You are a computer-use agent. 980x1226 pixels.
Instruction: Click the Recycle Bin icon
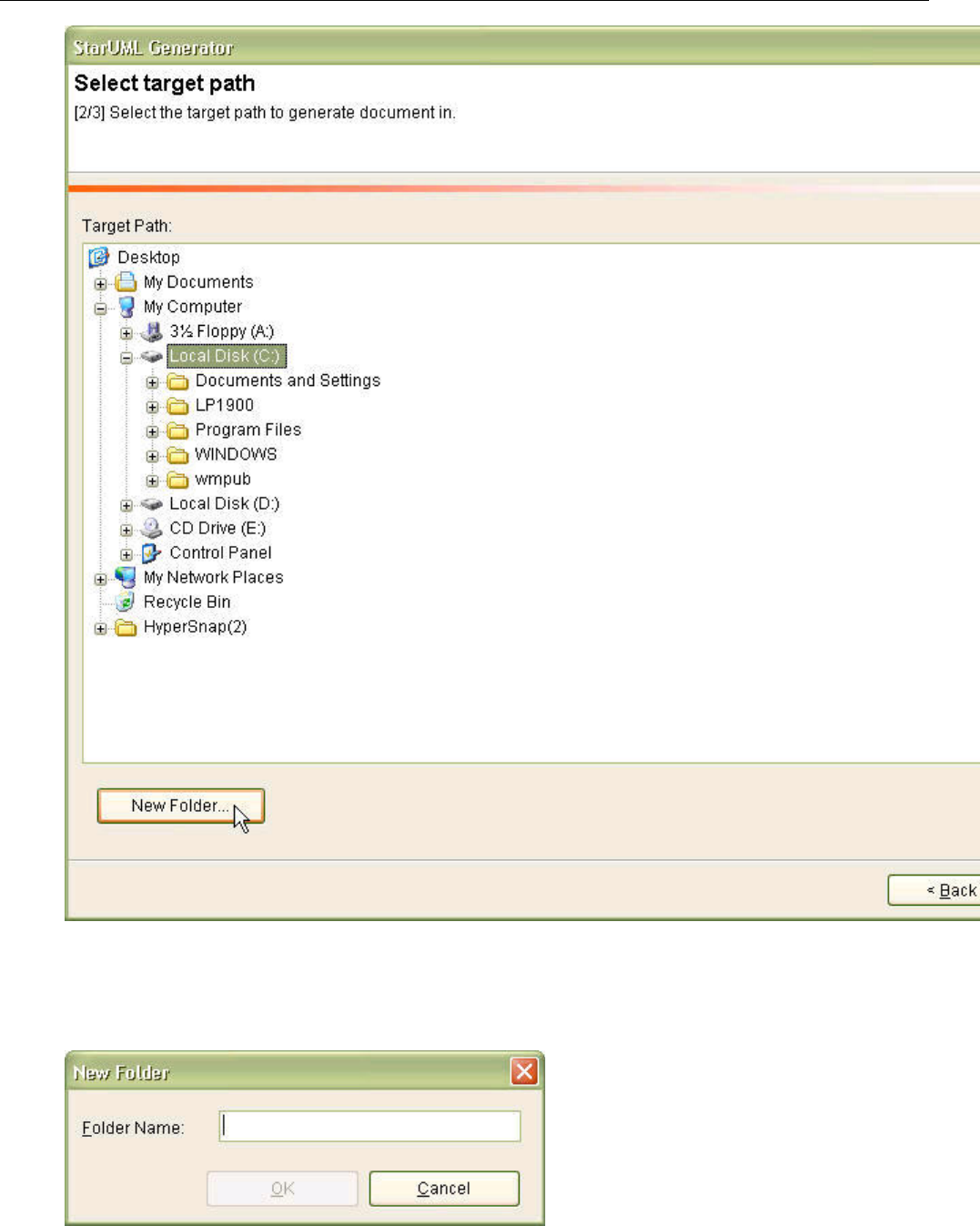pos(126,602)
